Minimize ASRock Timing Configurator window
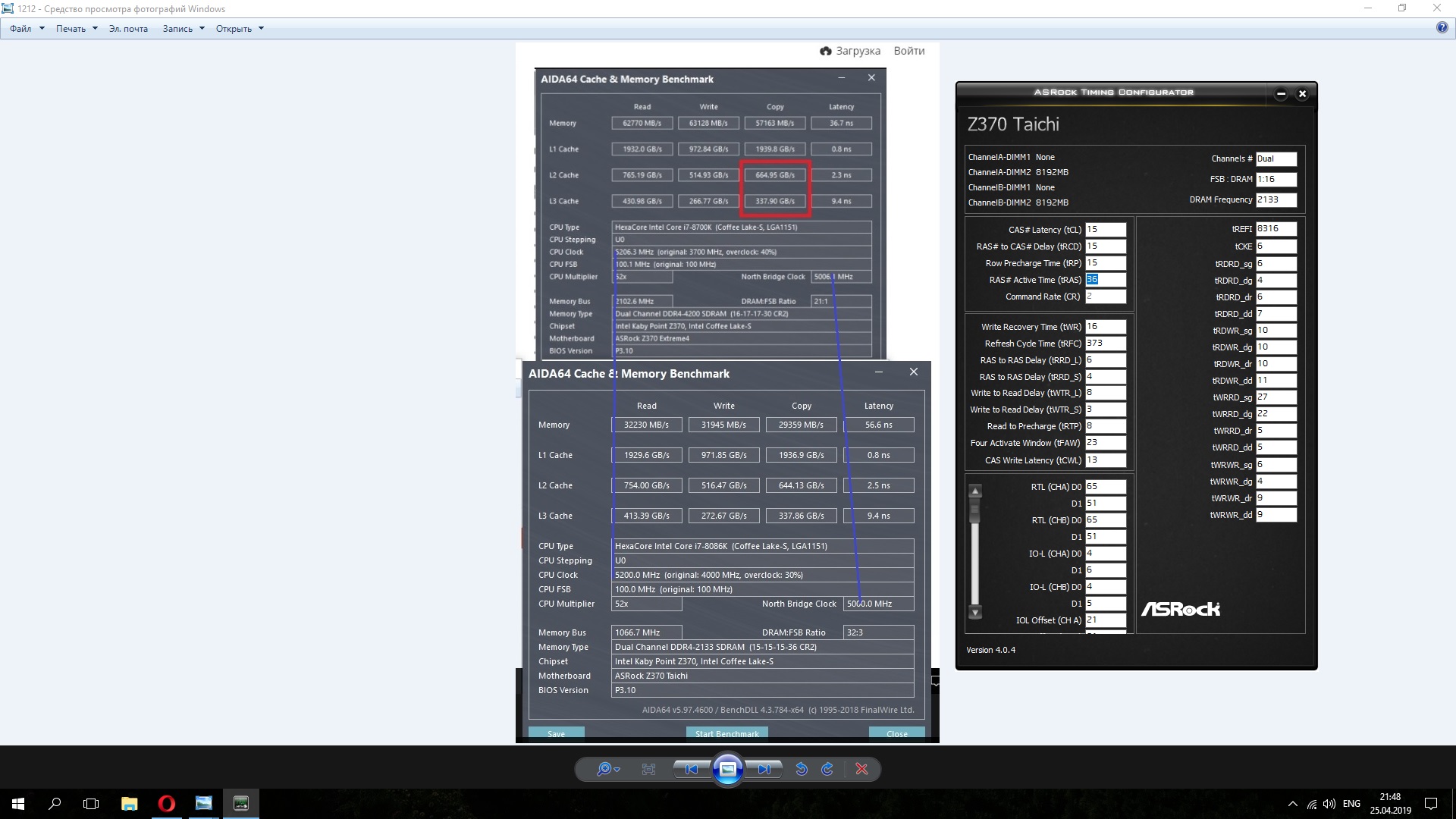 click(1281, 94)
